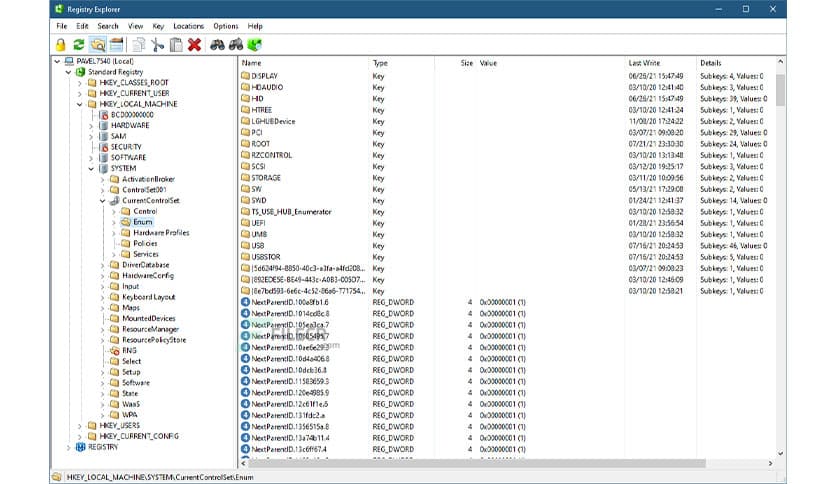Click the status bar folder icon
The image size is (836, 484).
57,477
